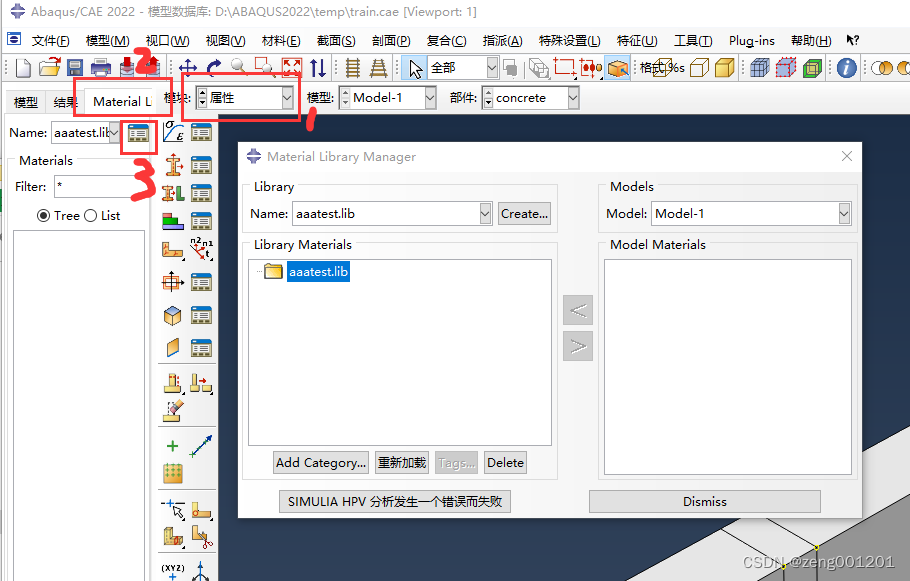This screenshot has width=910, height=581.
Task: Click the Filter input field
Action: pos(93,187)
